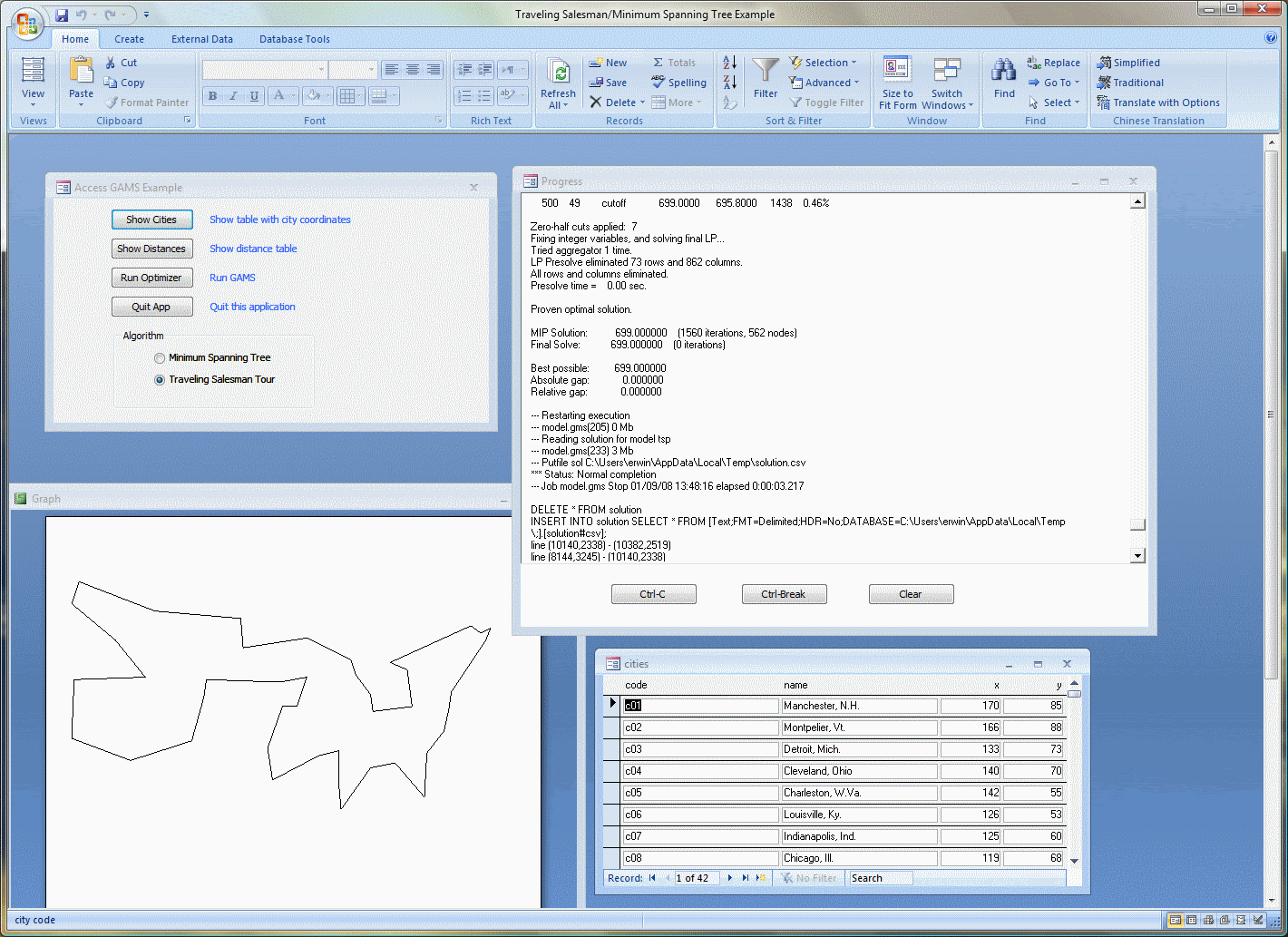Screen dimensions: 1288x937
Task: Click Ctrl-C button in Progress window
Action: (653, 594)
